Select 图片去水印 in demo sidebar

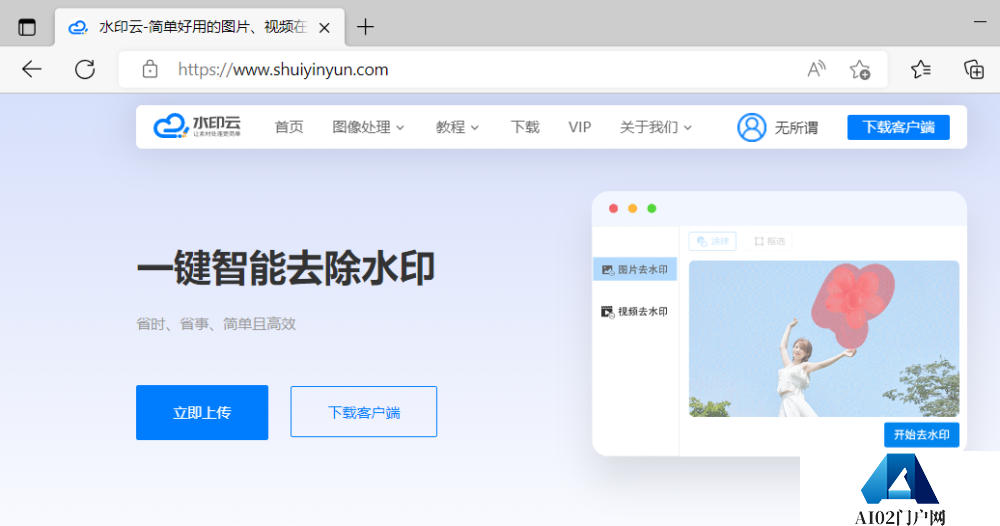635,270
